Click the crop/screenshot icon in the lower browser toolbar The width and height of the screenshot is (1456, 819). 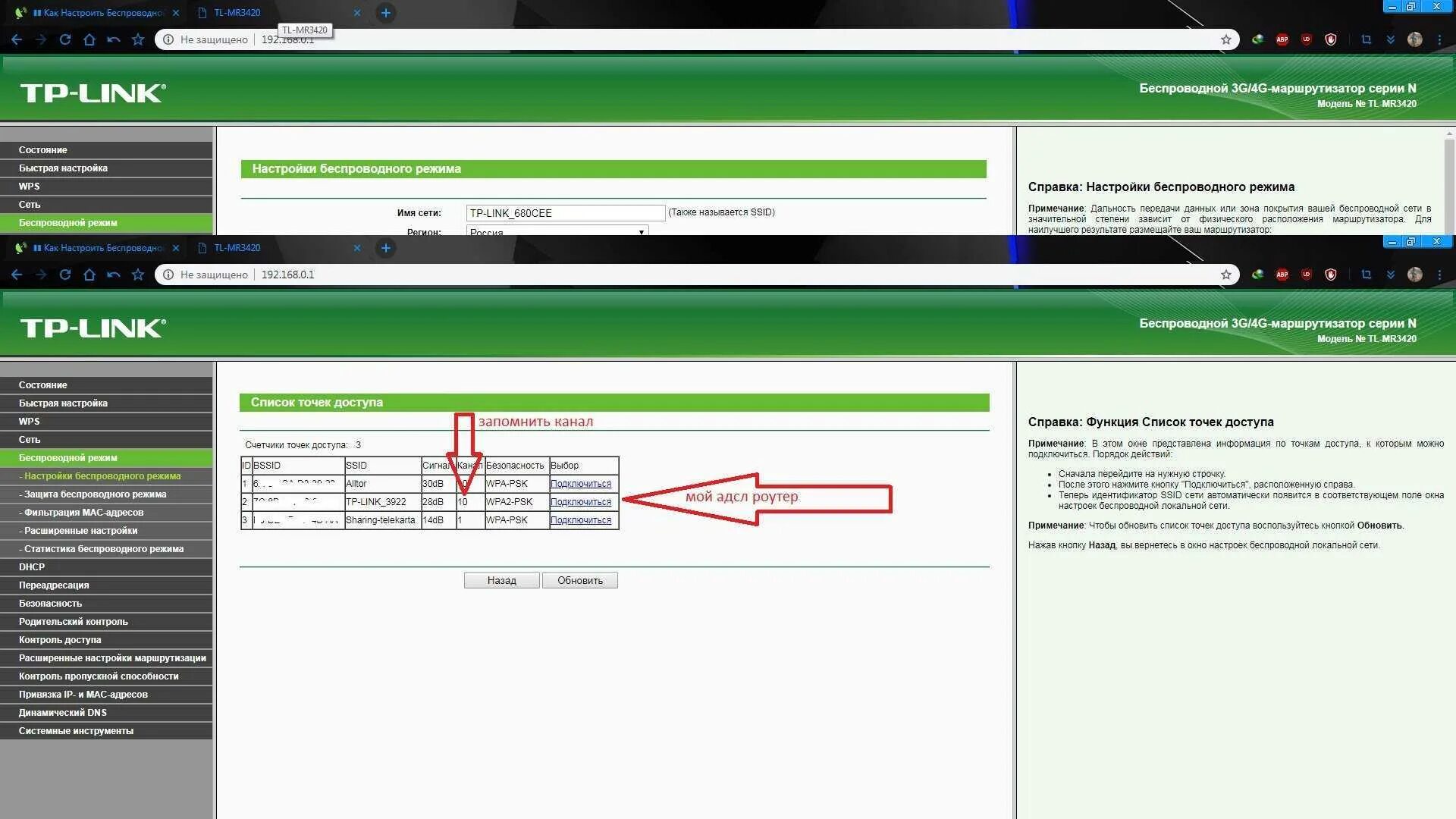click(x=1366, y=275)
